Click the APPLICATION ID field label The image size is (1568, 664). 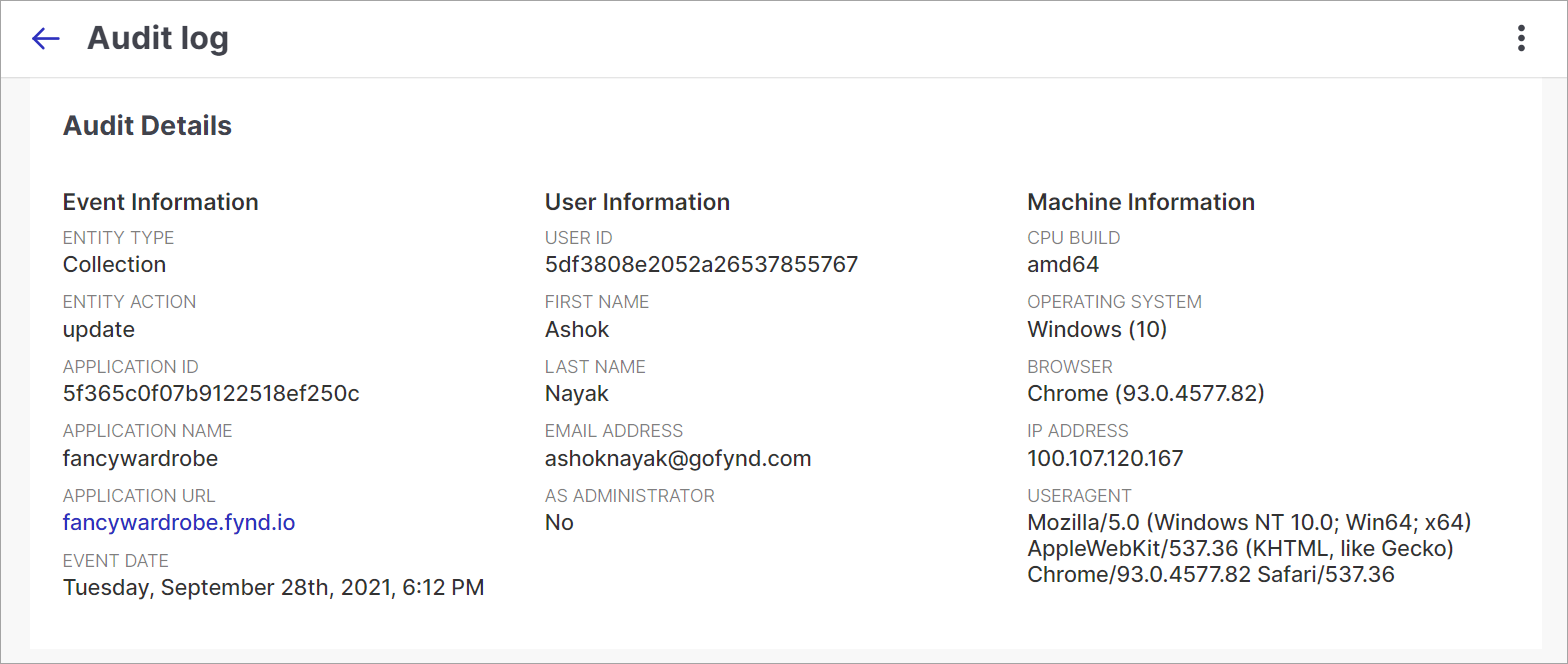131,367
